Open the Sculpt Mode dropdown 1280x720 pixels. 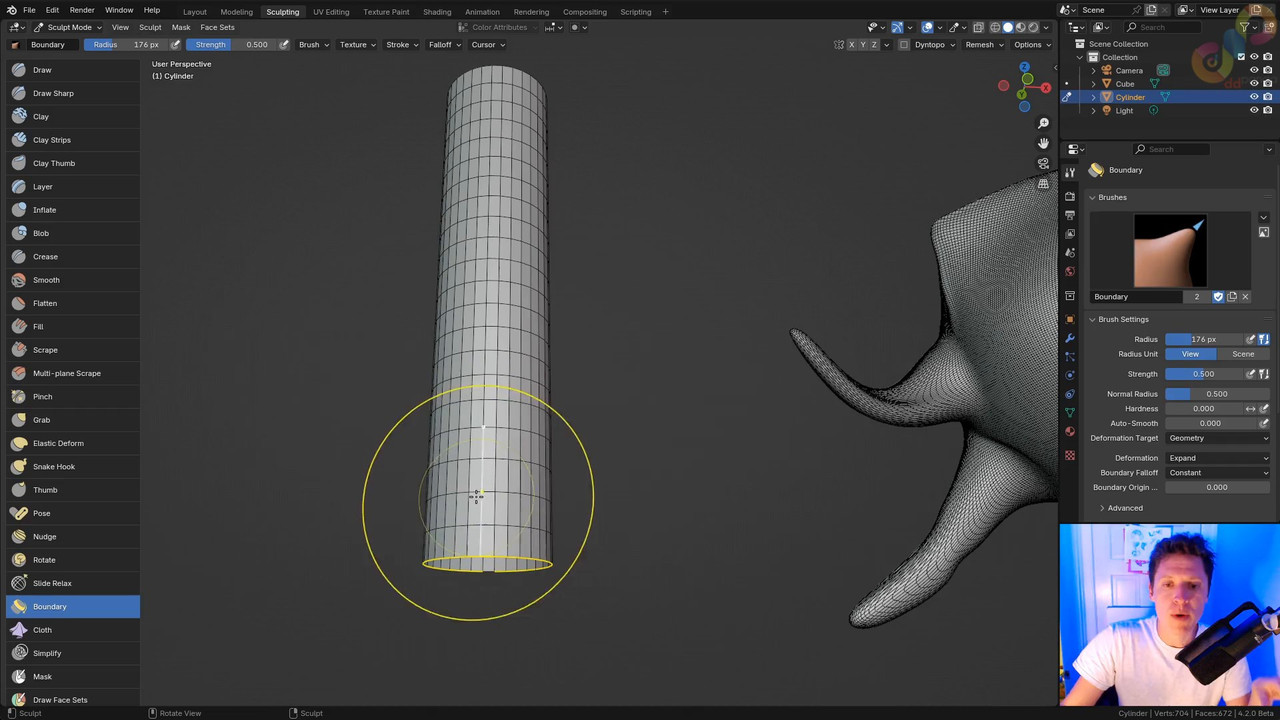66,27
